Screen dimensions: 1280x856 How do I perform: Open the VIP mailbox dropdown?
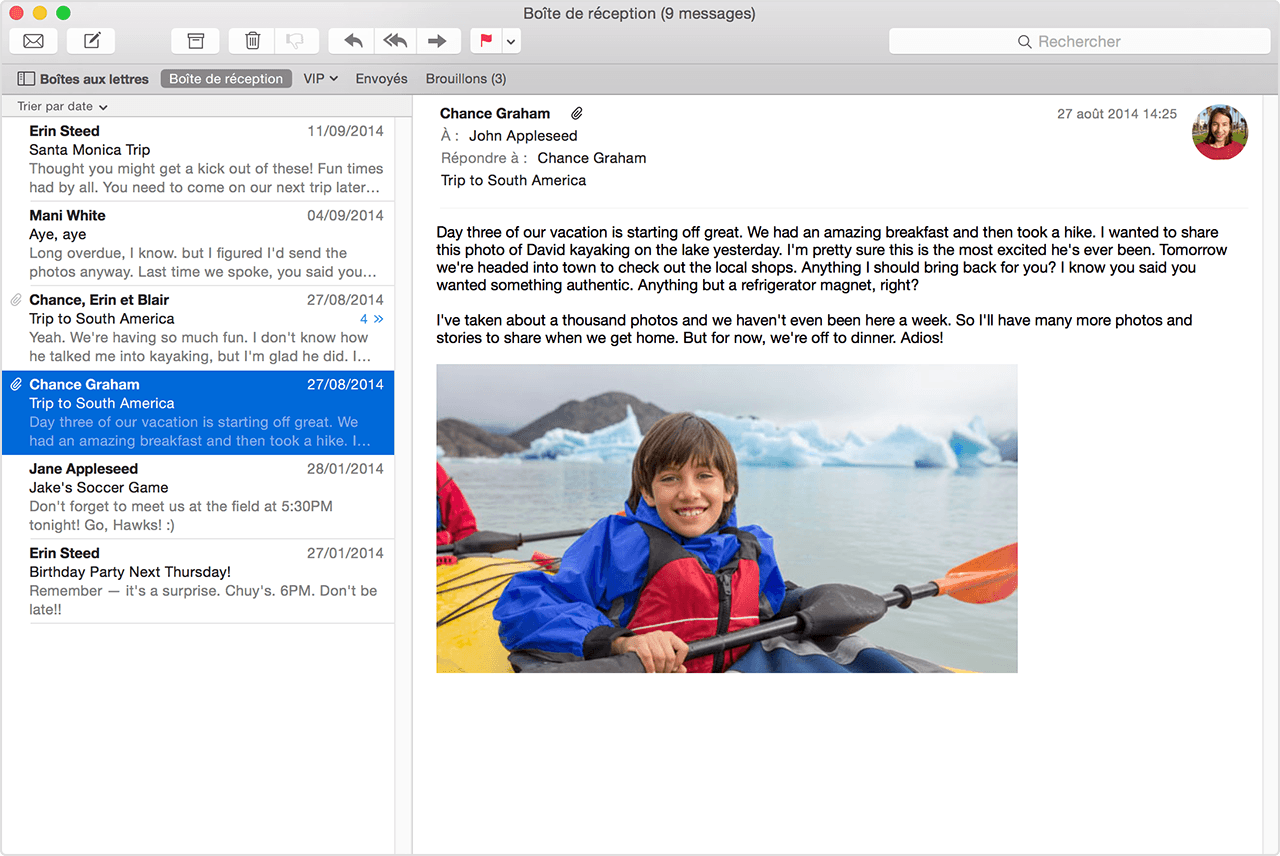pos(320,78)
